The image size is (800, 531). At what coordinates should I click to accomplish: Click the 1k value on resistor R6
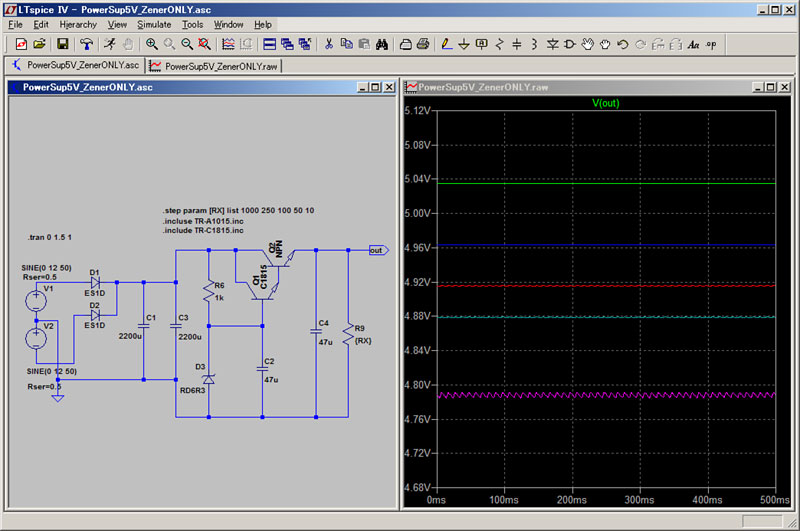(219, 297)
